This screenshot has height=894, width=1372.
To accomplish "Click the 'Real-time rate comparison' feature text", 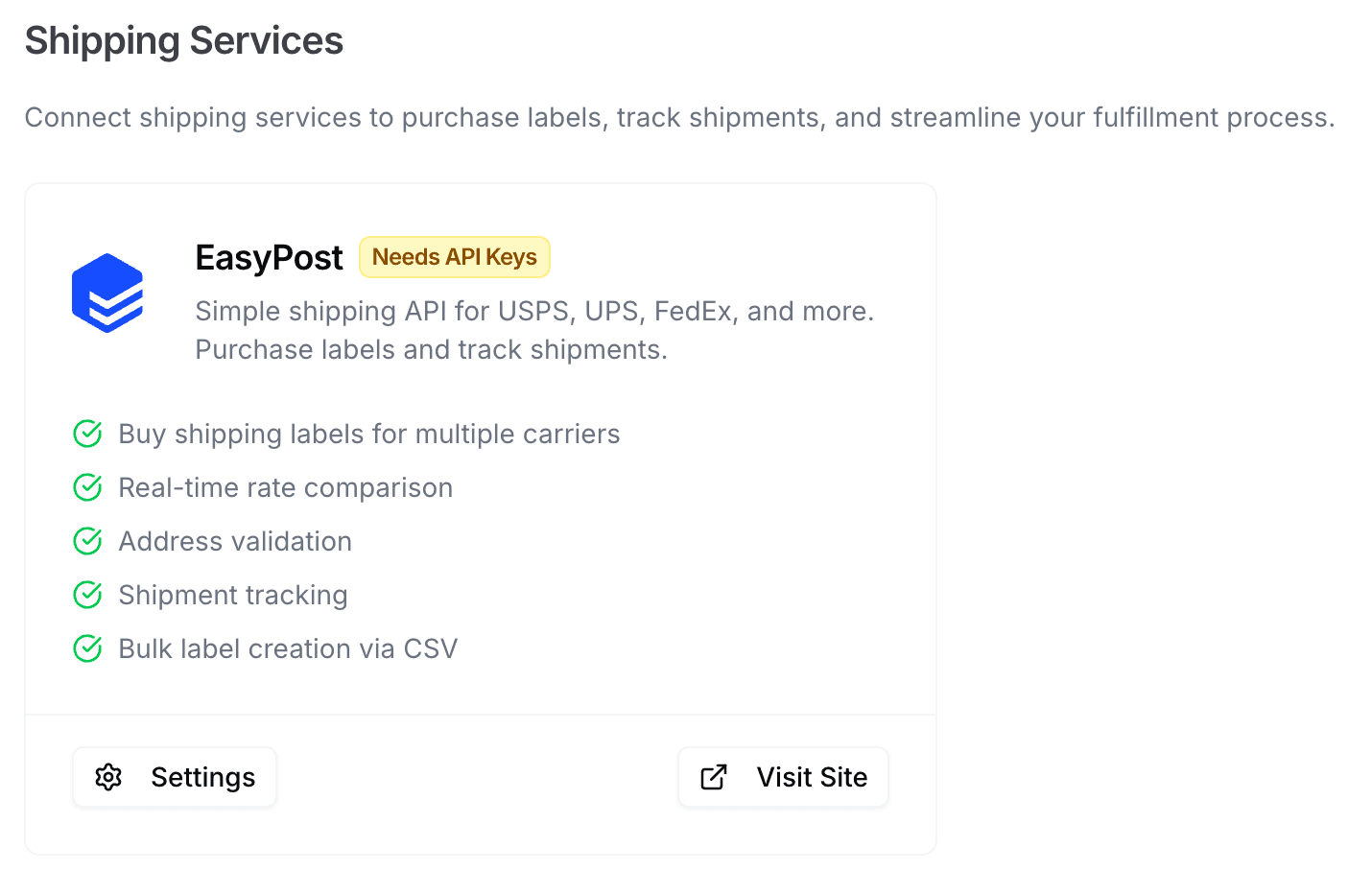I will 285,487.
